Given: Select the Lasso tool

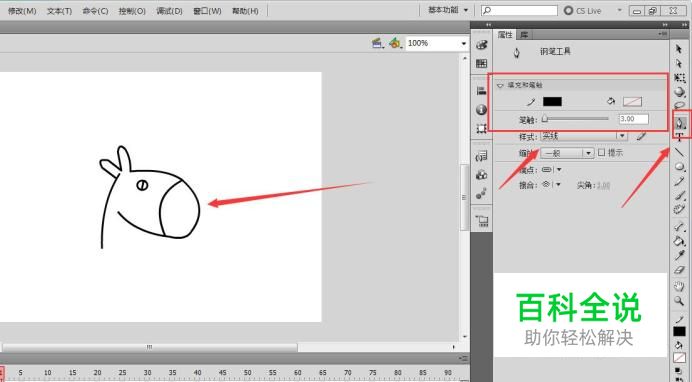Looking at the screenshot, I should 679,105.
